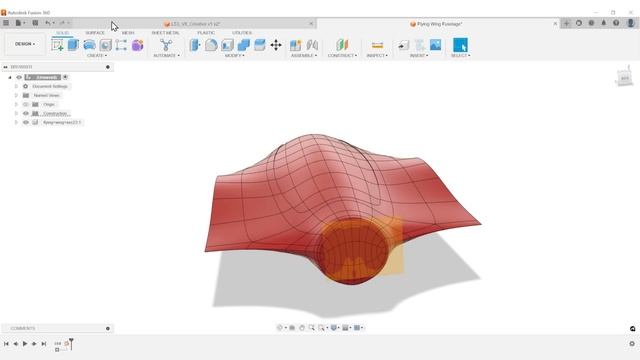This screenshot has width=640, height=360.
Task: Toggle visibility eye of flyingwing body item
Action: [x=26, y=122]
